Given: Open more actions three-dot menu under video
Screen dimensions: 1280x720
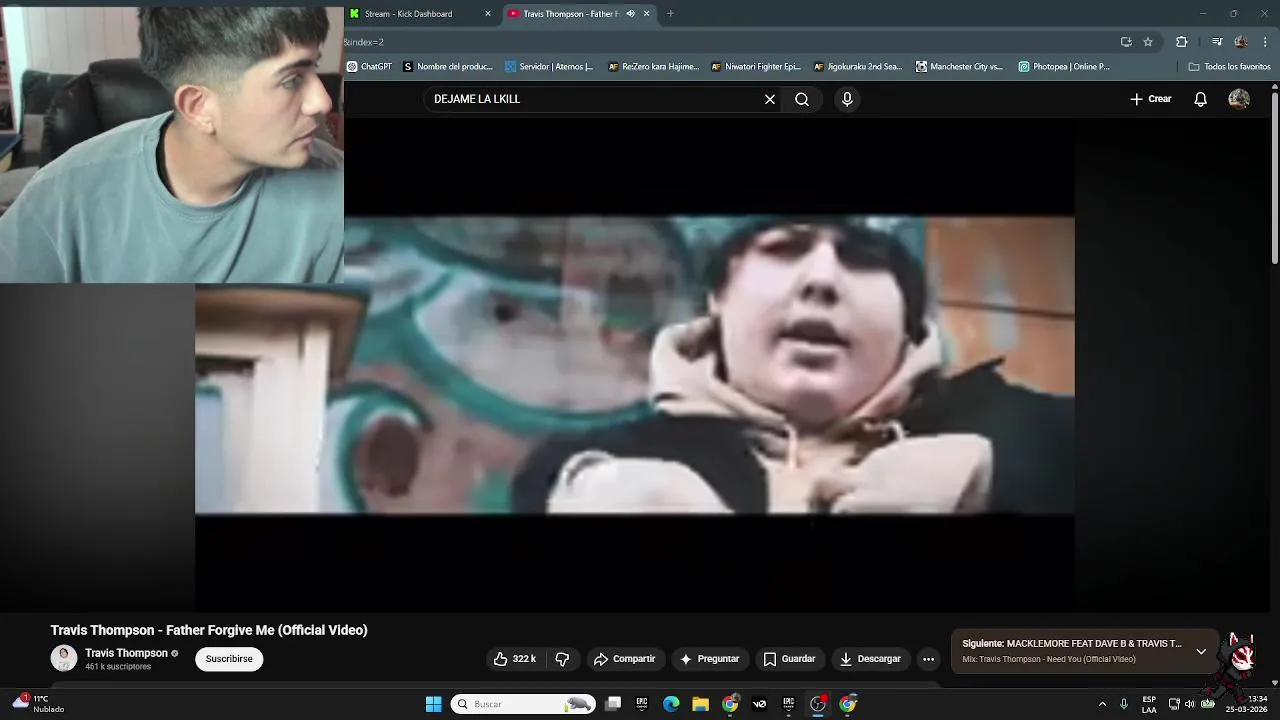Looking at the screenshot, I should (928, 659).
